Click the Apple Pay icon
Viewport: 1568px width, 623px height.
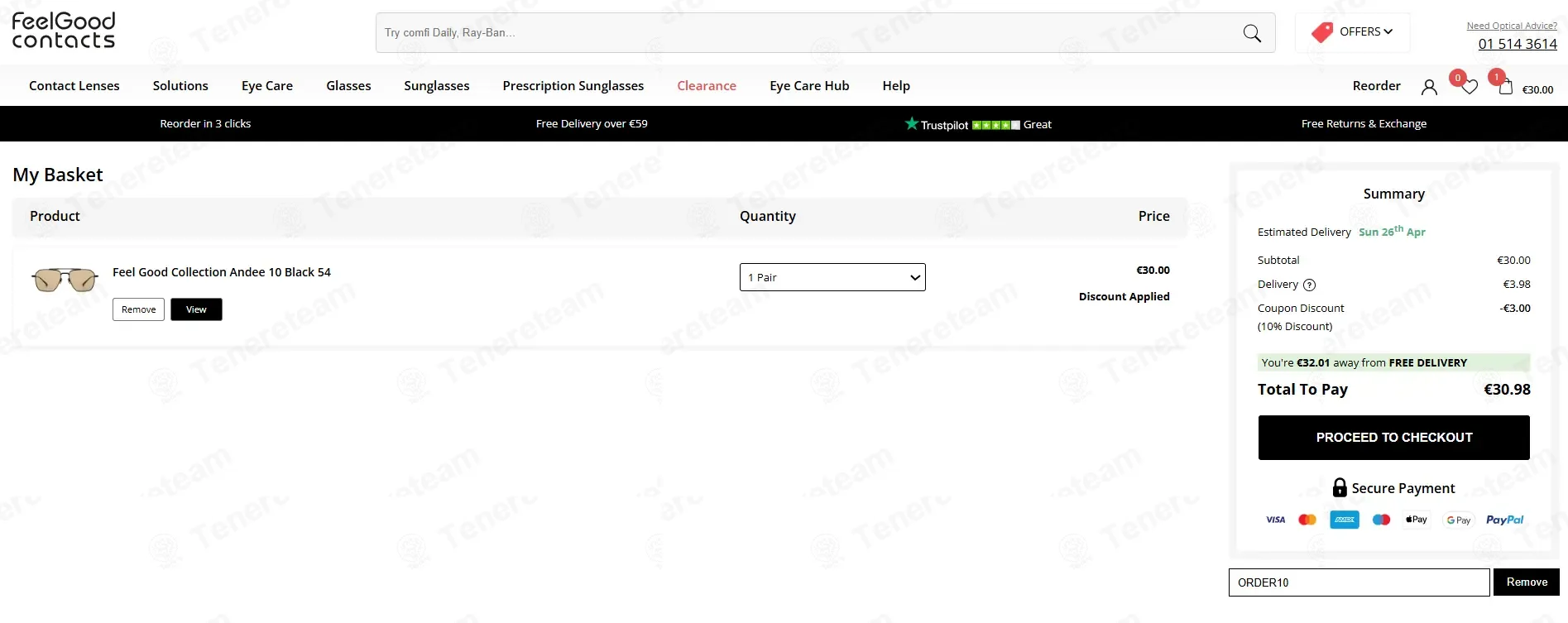pos(1417,520)
